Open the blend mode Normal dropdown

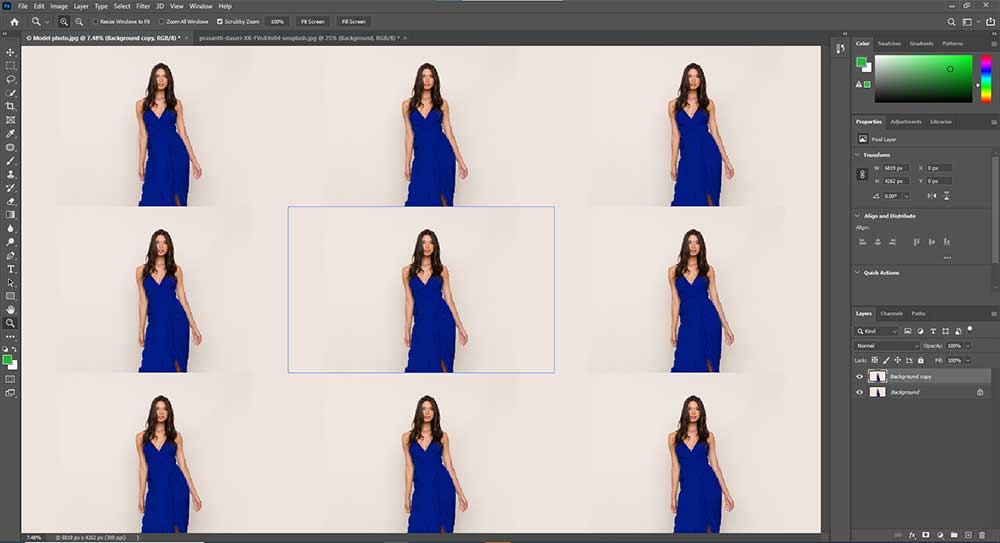coord(886,346)
